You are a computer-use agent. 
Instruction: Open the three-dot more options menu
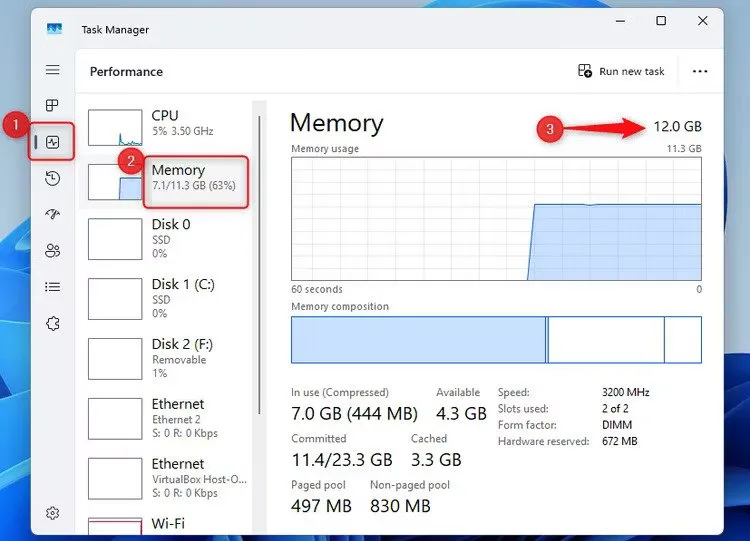(x=700, y=72)
